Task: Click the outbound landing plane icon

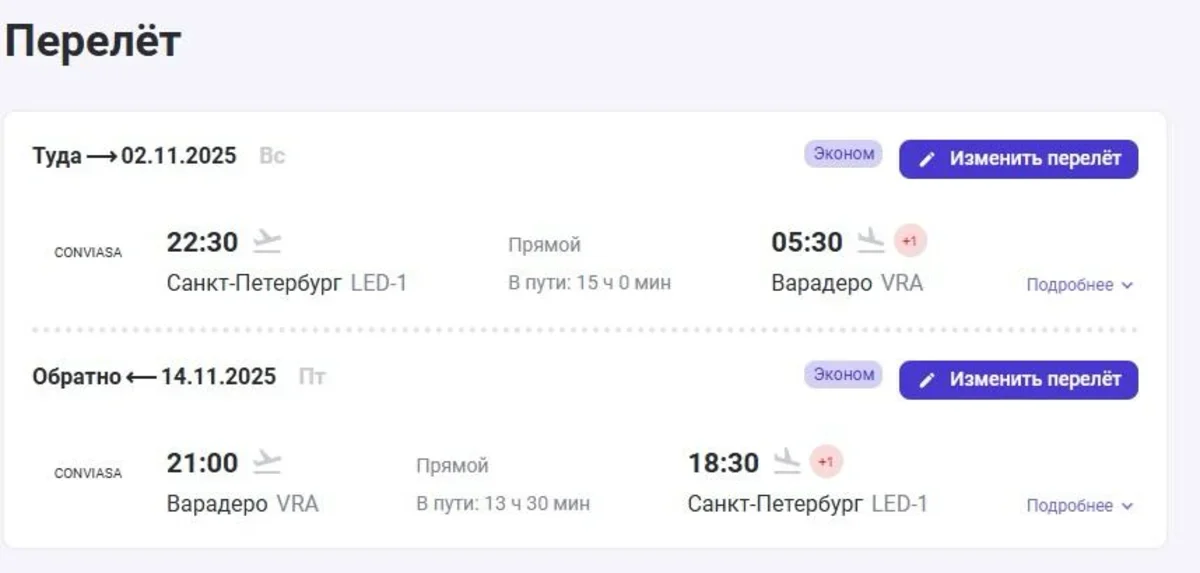Action: click(x=872, y=241)
